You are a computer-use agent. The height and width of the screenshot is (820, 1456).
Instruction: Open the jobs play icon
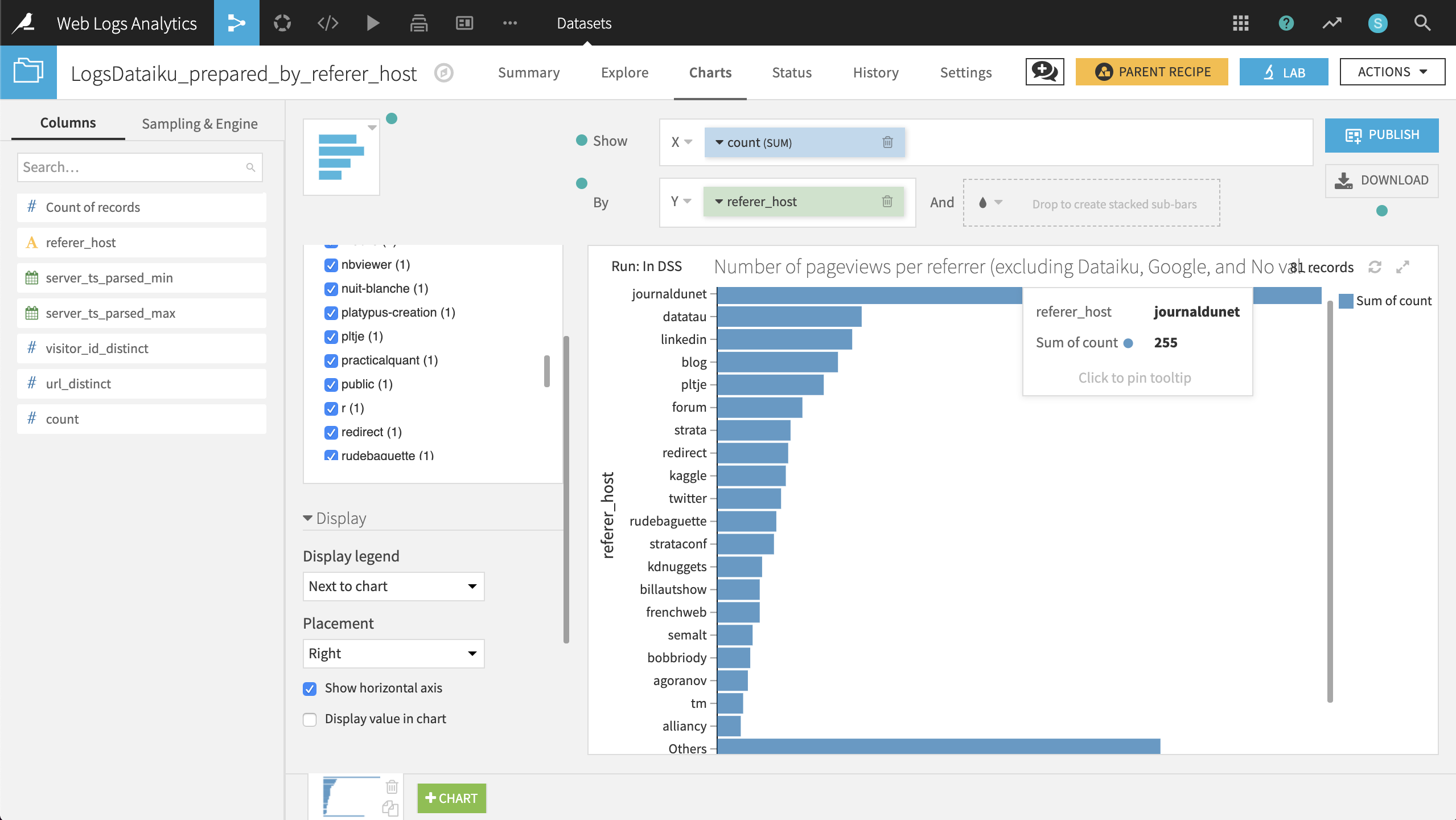pyautogui.click(x=373, y=23)
